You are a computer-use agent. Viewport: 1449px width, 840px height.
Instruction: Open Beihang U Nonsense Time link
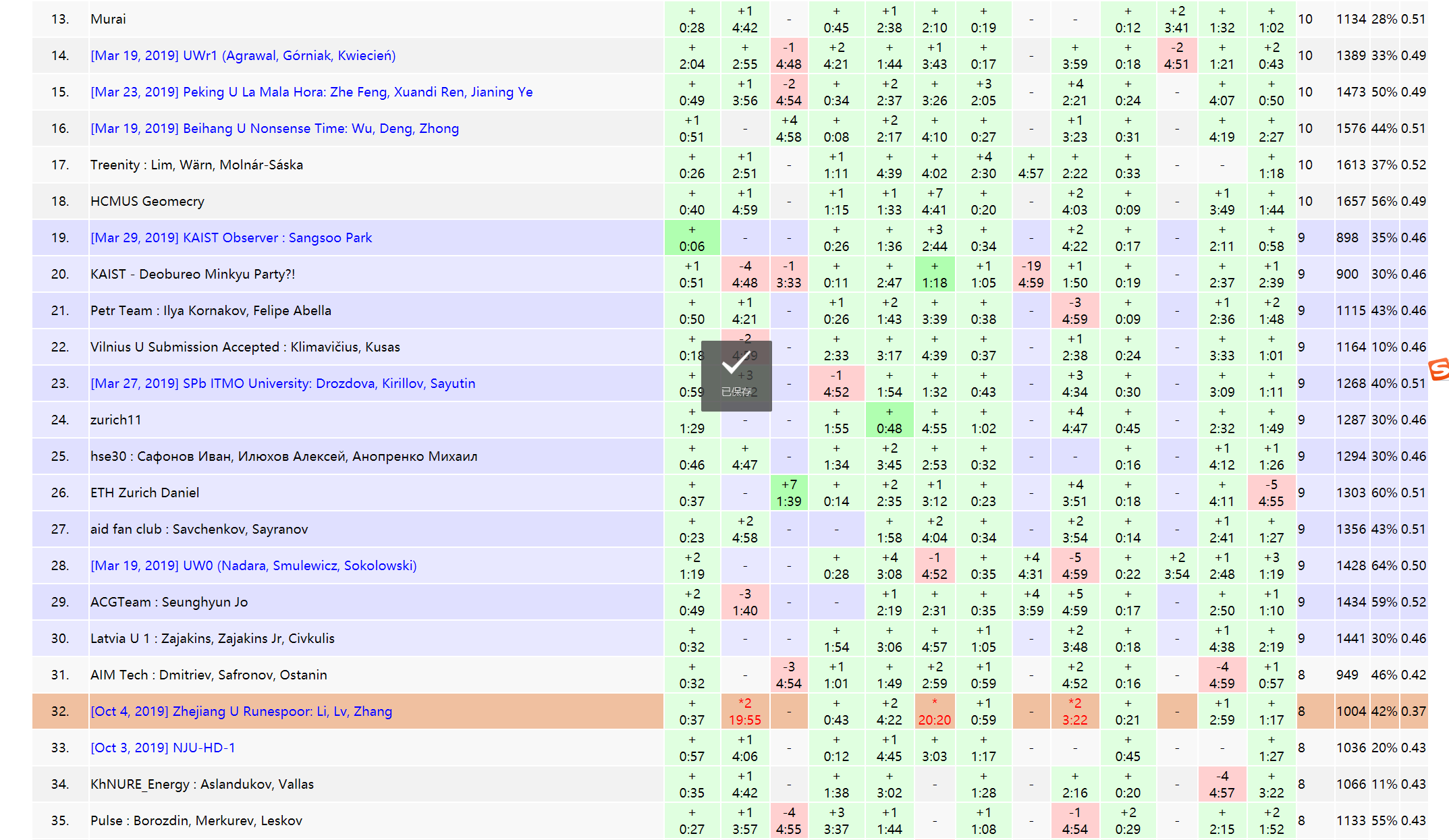tap(275, 128)
